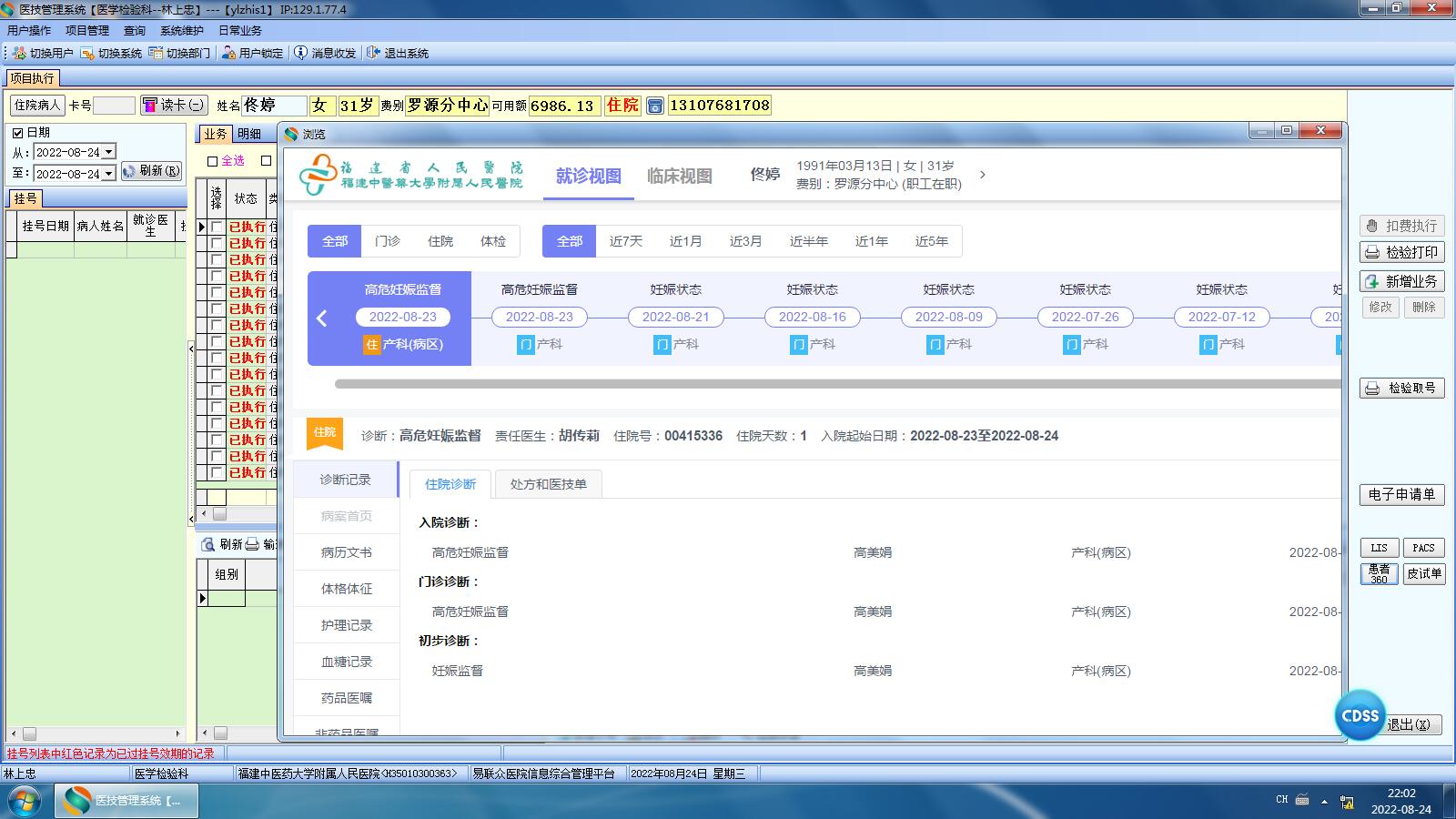Filter visits to 近半年
Screen dimensions: 1456x819
(809, 241)
